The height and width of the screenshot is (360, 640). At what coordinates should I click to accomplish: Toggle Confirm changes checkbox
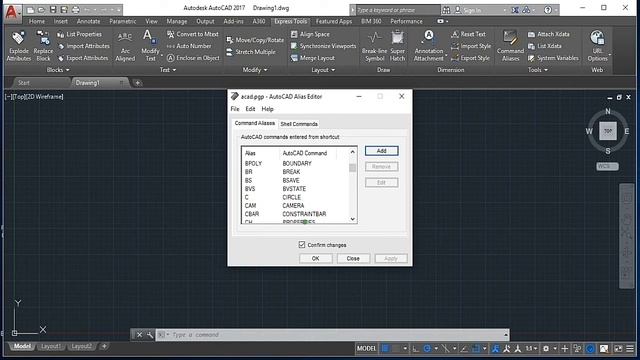(302, 244)
